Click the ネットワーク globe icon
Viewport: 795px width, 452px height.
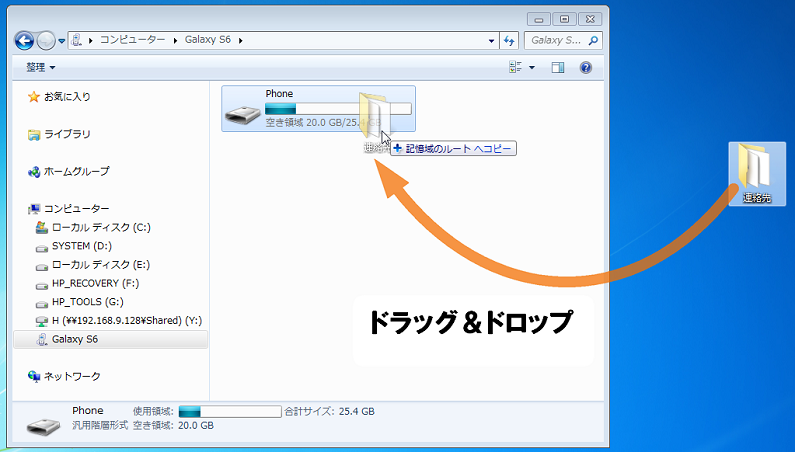point(33,376)
